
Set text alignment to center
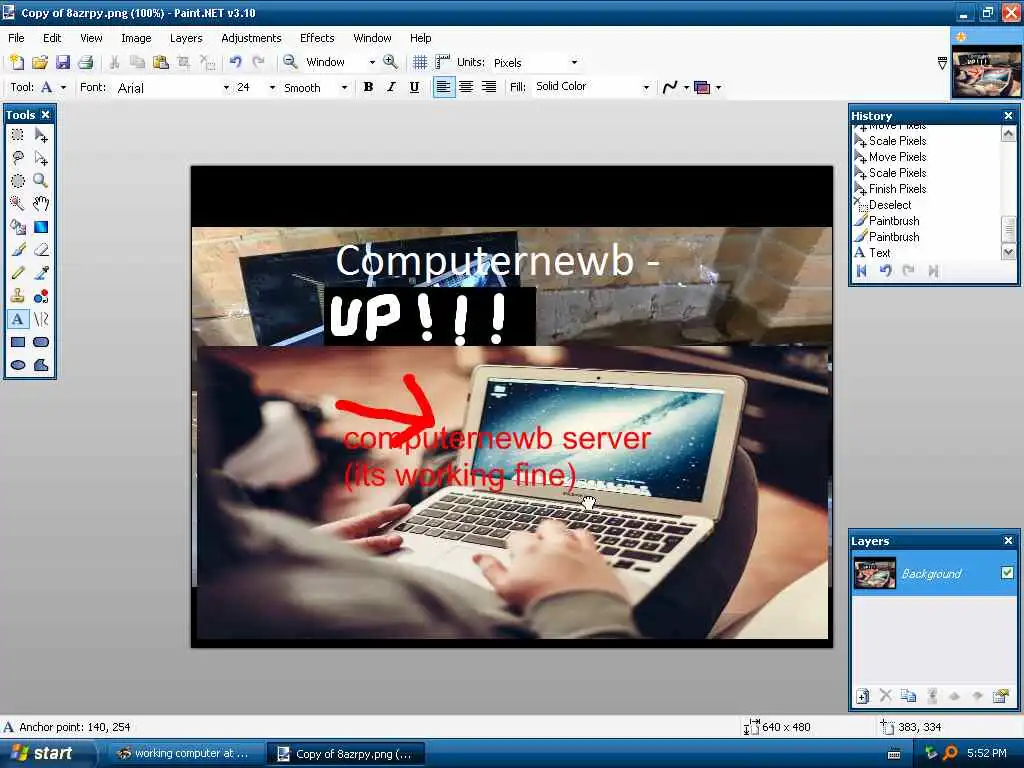click(466, 87)
